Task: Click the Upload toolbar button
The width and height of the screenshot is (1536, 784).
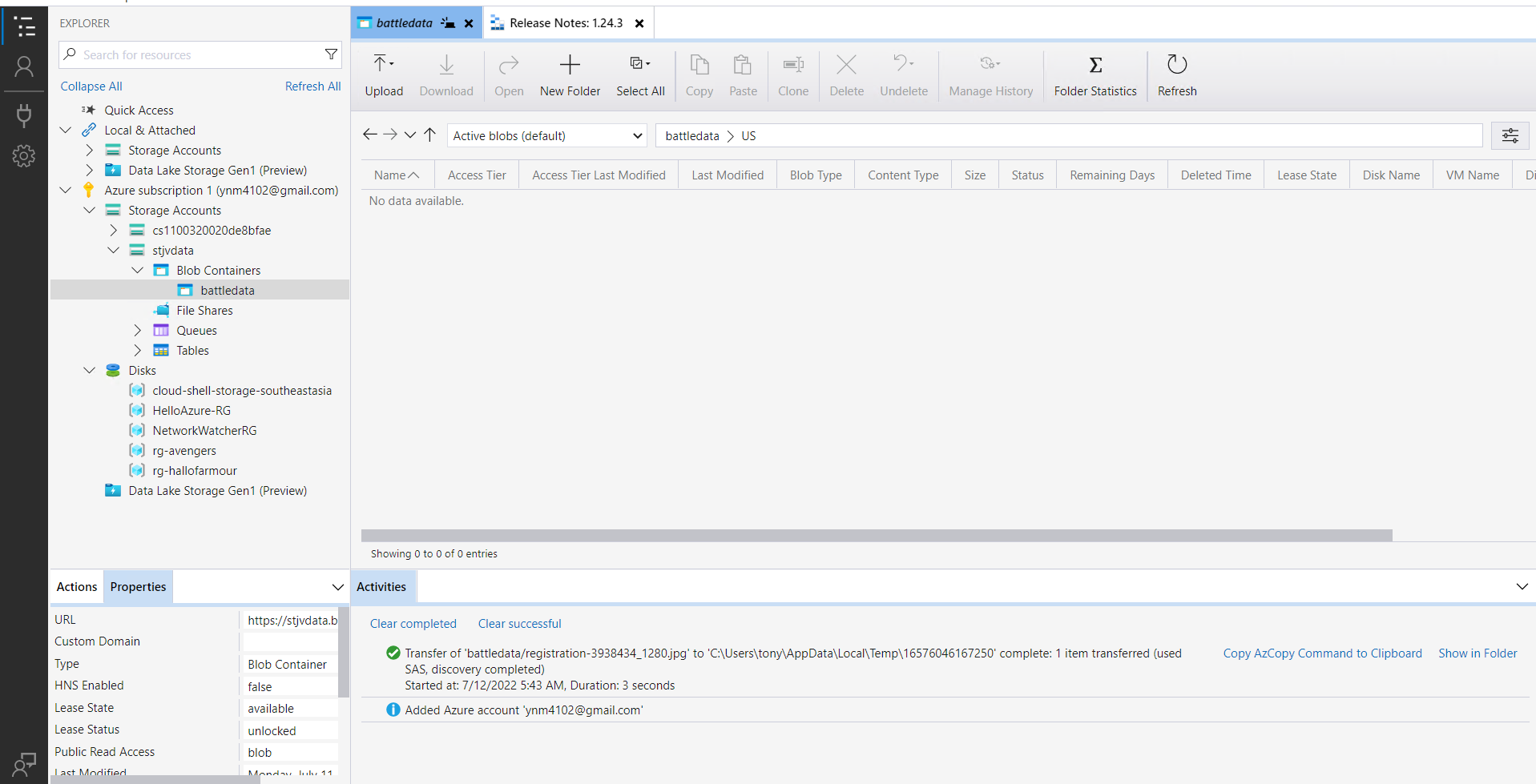Action: tap(384, 76)
